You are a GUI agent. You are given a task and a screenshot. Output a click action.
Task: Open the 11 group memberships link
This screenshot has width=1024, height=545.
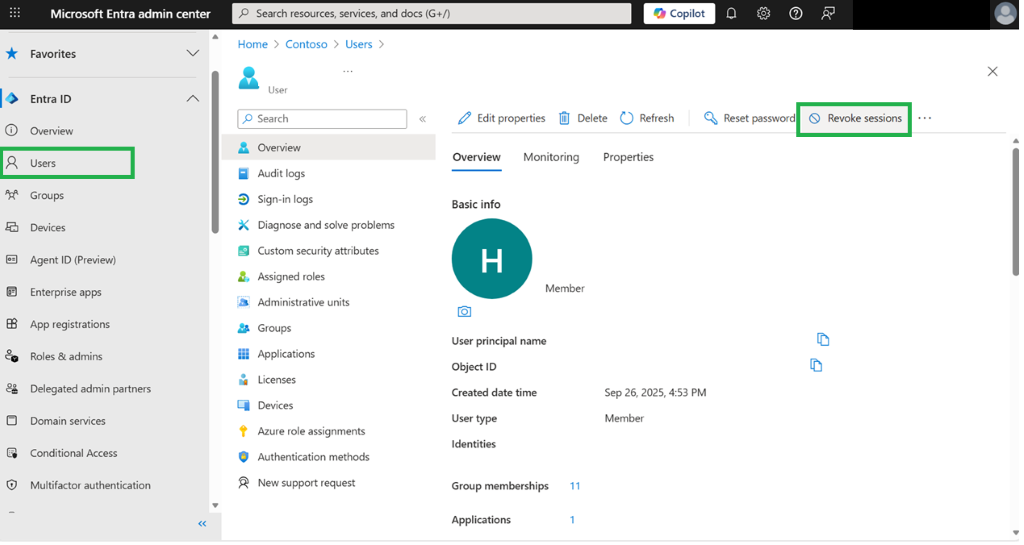(x=575, y=486)
